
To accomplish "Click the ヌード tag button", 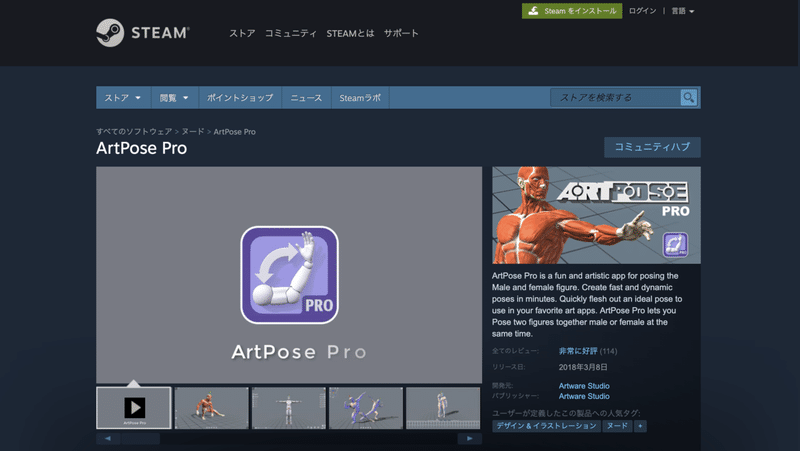I will (x=617, y=426).
